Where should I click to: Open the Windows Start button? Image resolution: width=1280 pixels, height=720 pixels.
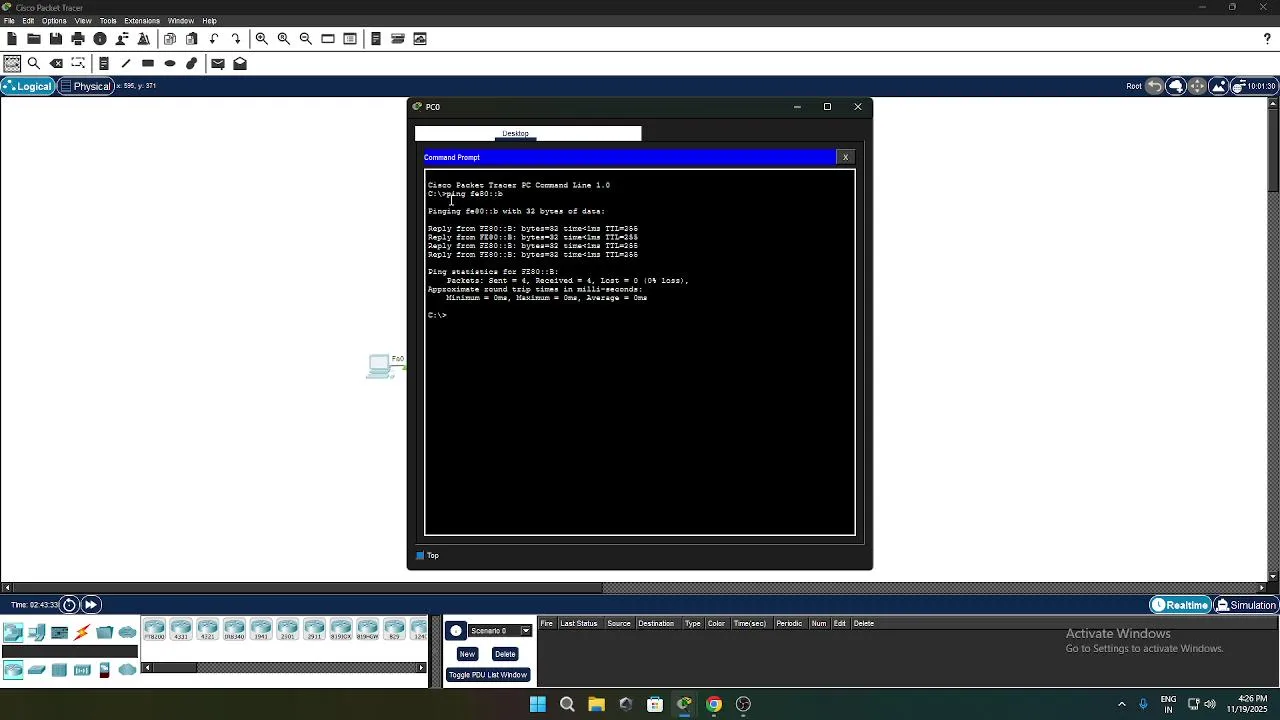(538, 704)
